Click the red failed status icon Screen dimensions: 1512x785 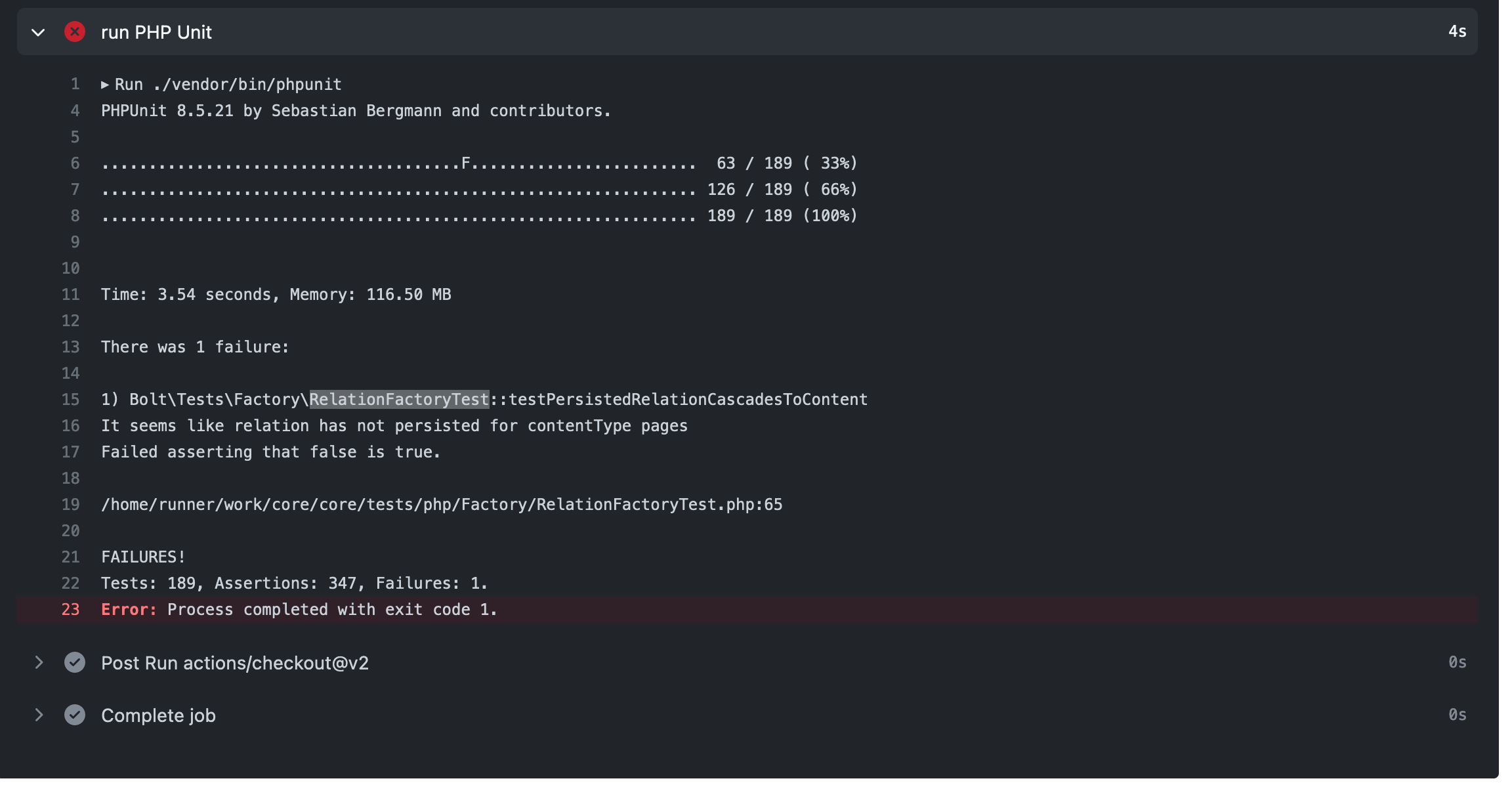(75, 32)
